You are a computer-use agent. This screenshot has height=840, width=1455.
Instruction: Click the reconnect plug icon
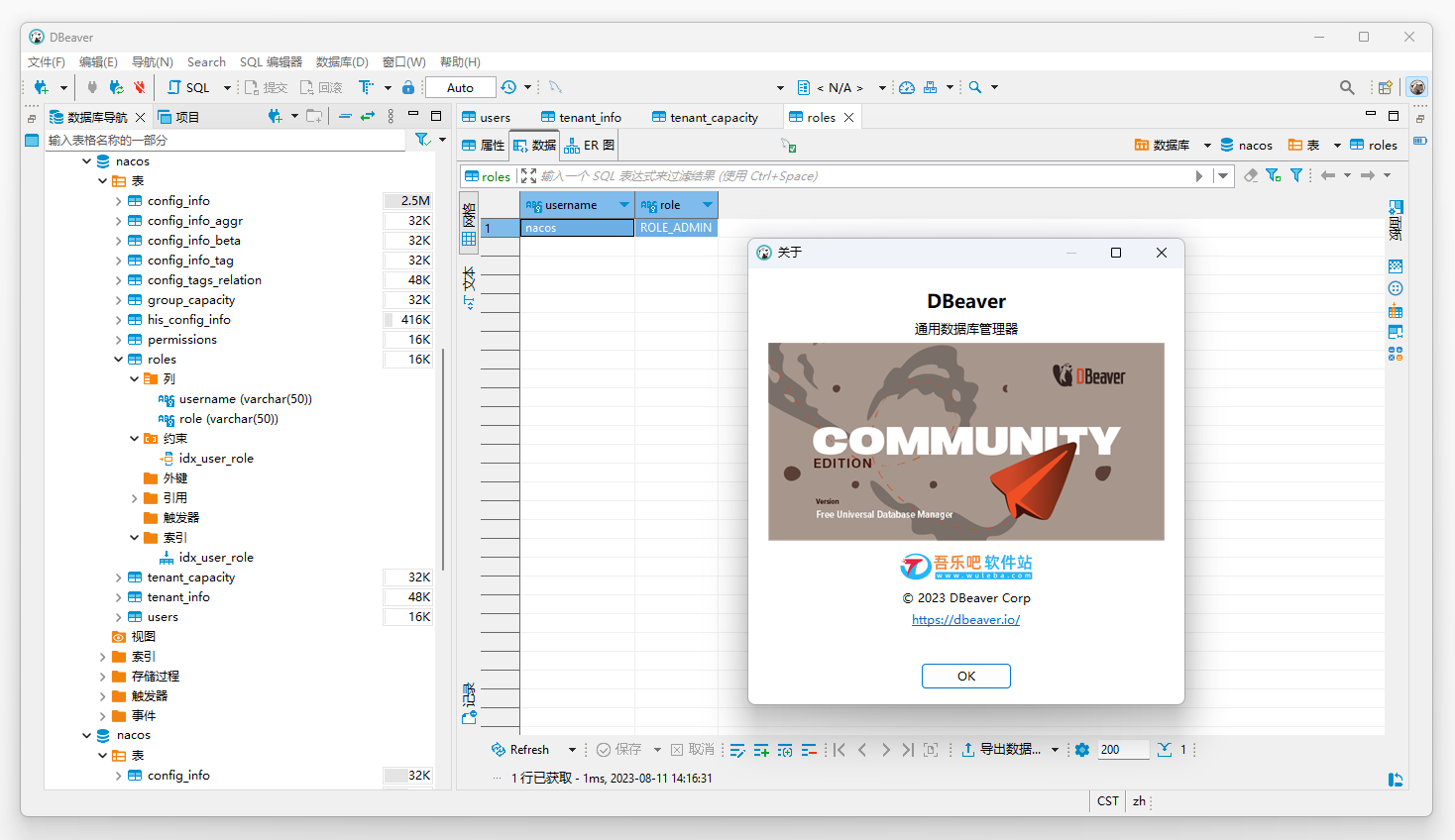[116, 87]
